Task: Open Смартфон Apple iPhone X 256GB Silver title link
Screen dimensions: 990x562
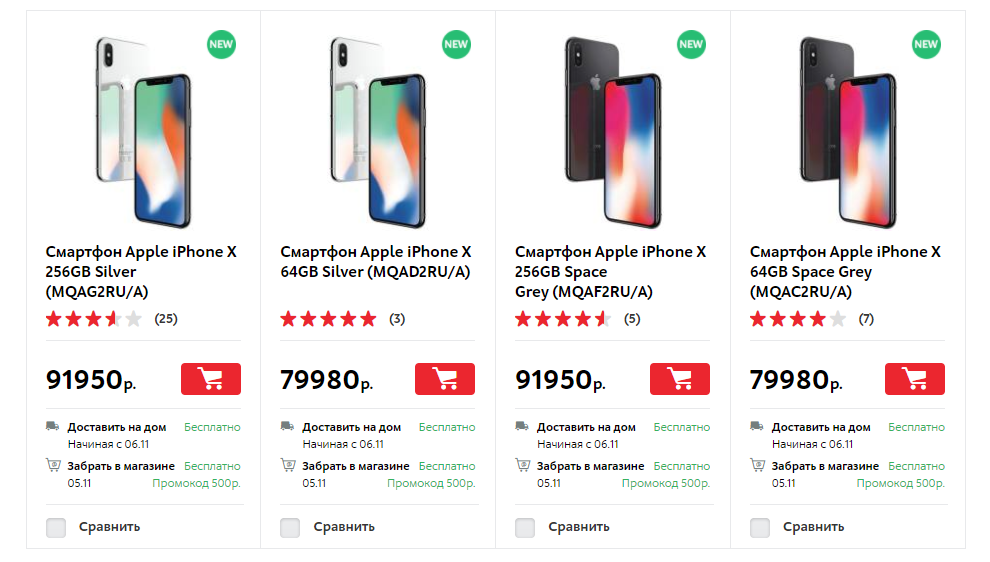Action: pyautogui.click(x=141, y=271)
